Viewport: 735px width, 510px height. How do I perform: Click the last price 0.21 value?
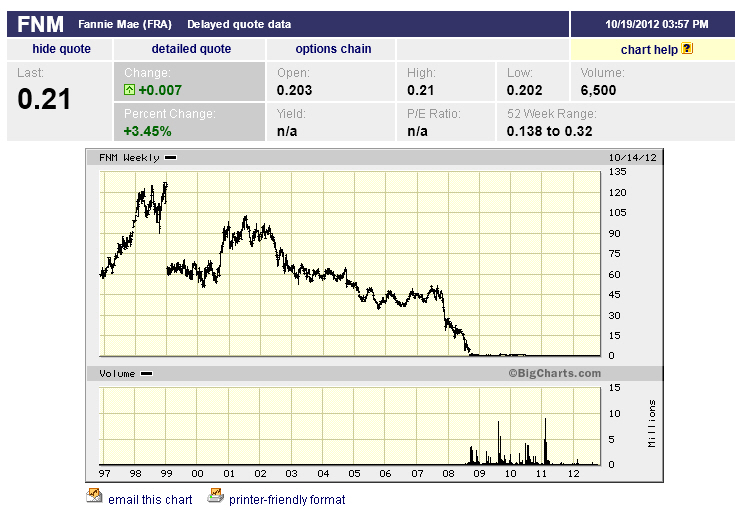point(44,99)
